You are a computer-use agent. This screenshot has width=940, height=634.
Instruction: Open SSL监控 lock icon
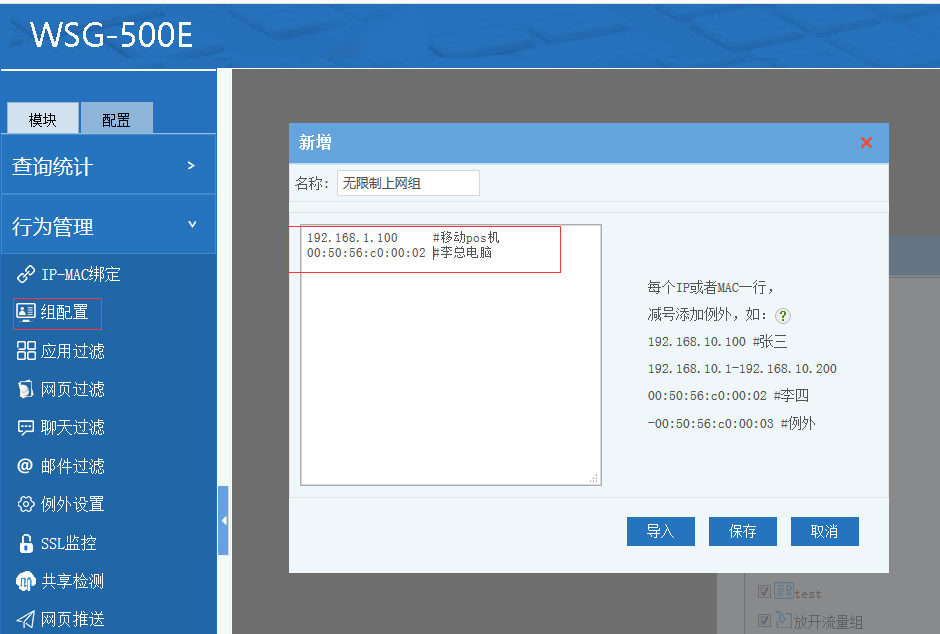[x=26, y=543]
